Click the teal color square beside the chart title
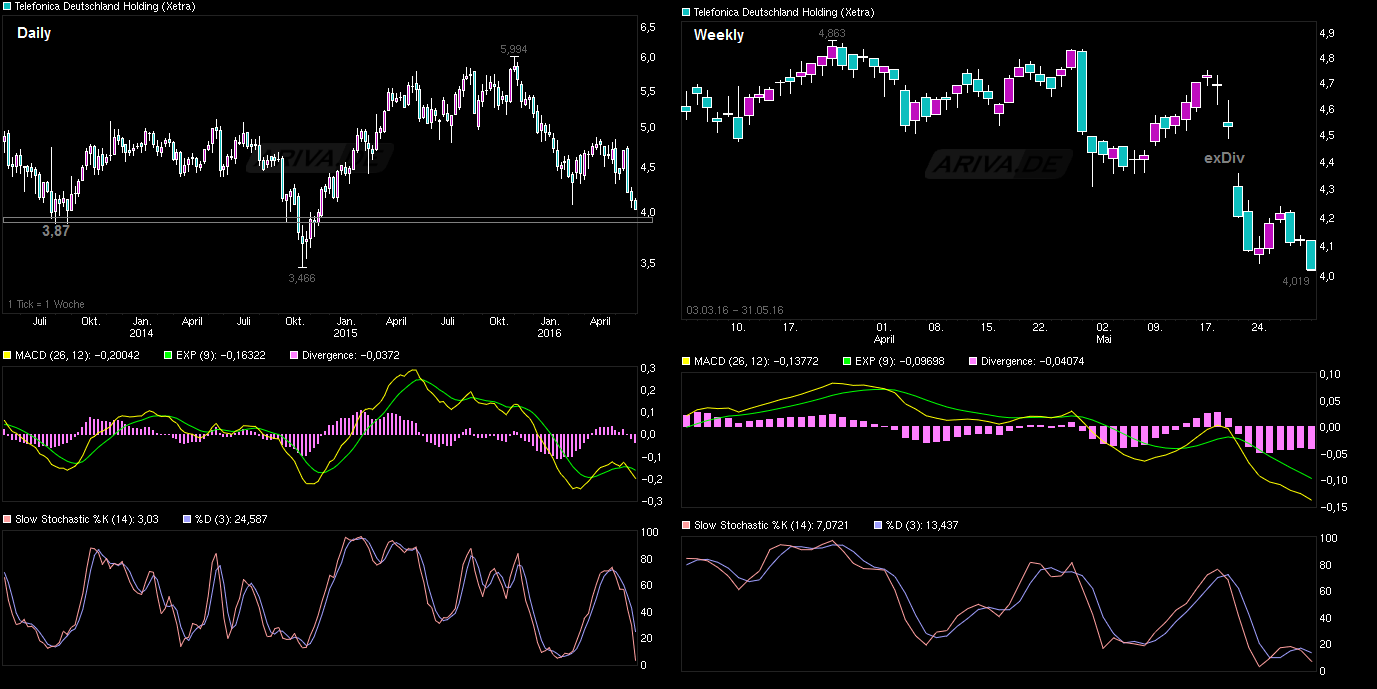This screenshot has height=689, width=1377. (685, 12)
